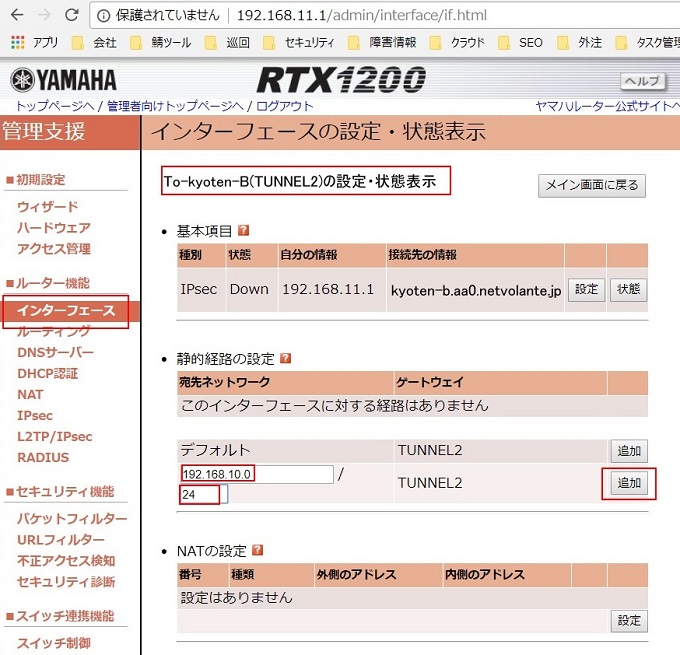Screen dimensions: 680x655
Task: Click the browser back arrow
Action: (17, 15)
